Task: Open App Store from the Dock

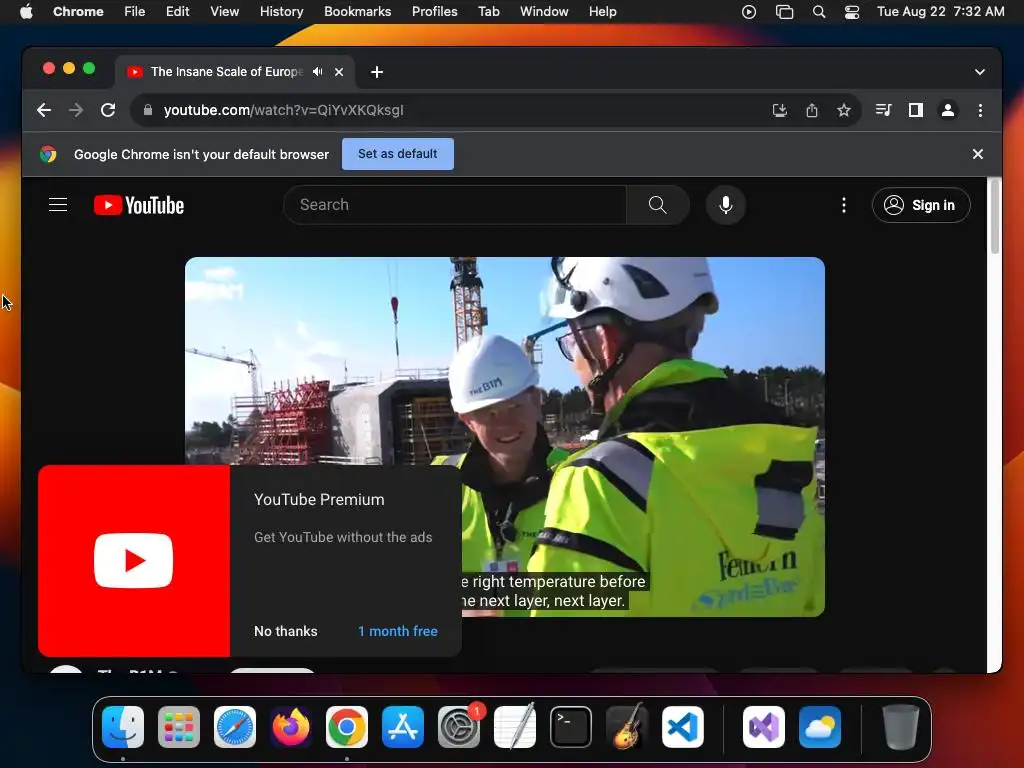Action: tap(403, 727)
